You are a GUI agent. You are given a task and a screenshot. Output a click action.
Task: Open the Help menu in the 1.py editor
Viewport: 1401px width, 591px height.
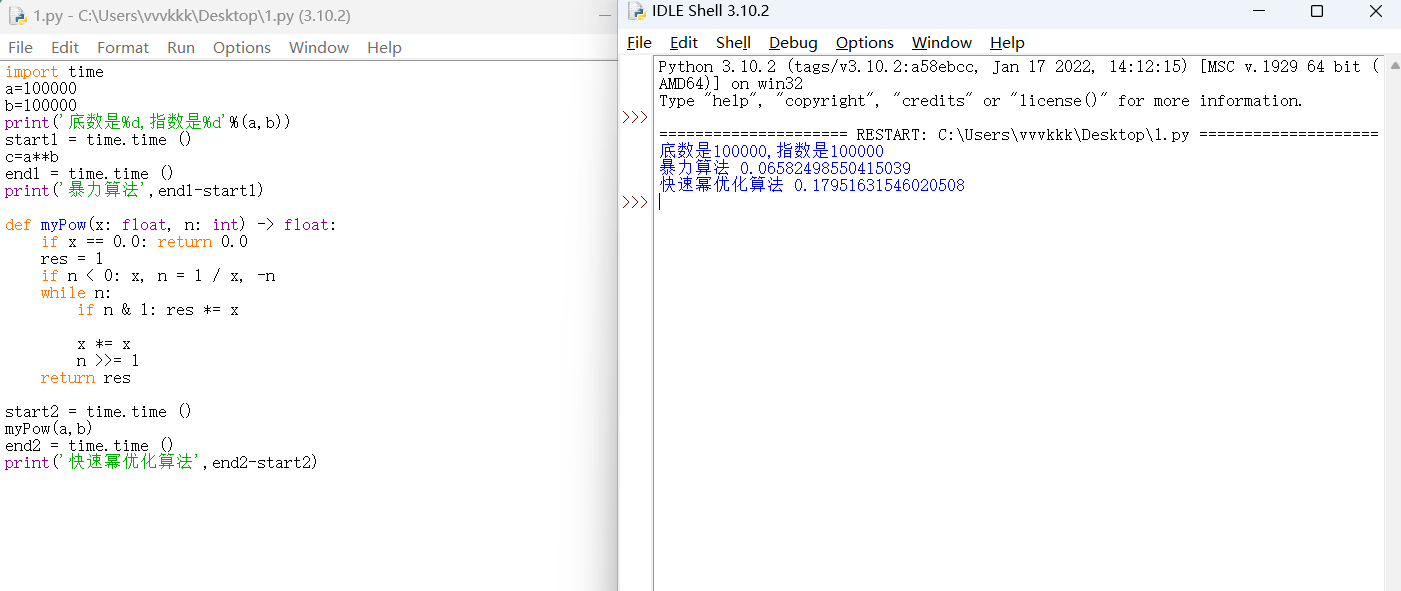tap(384, 47)
